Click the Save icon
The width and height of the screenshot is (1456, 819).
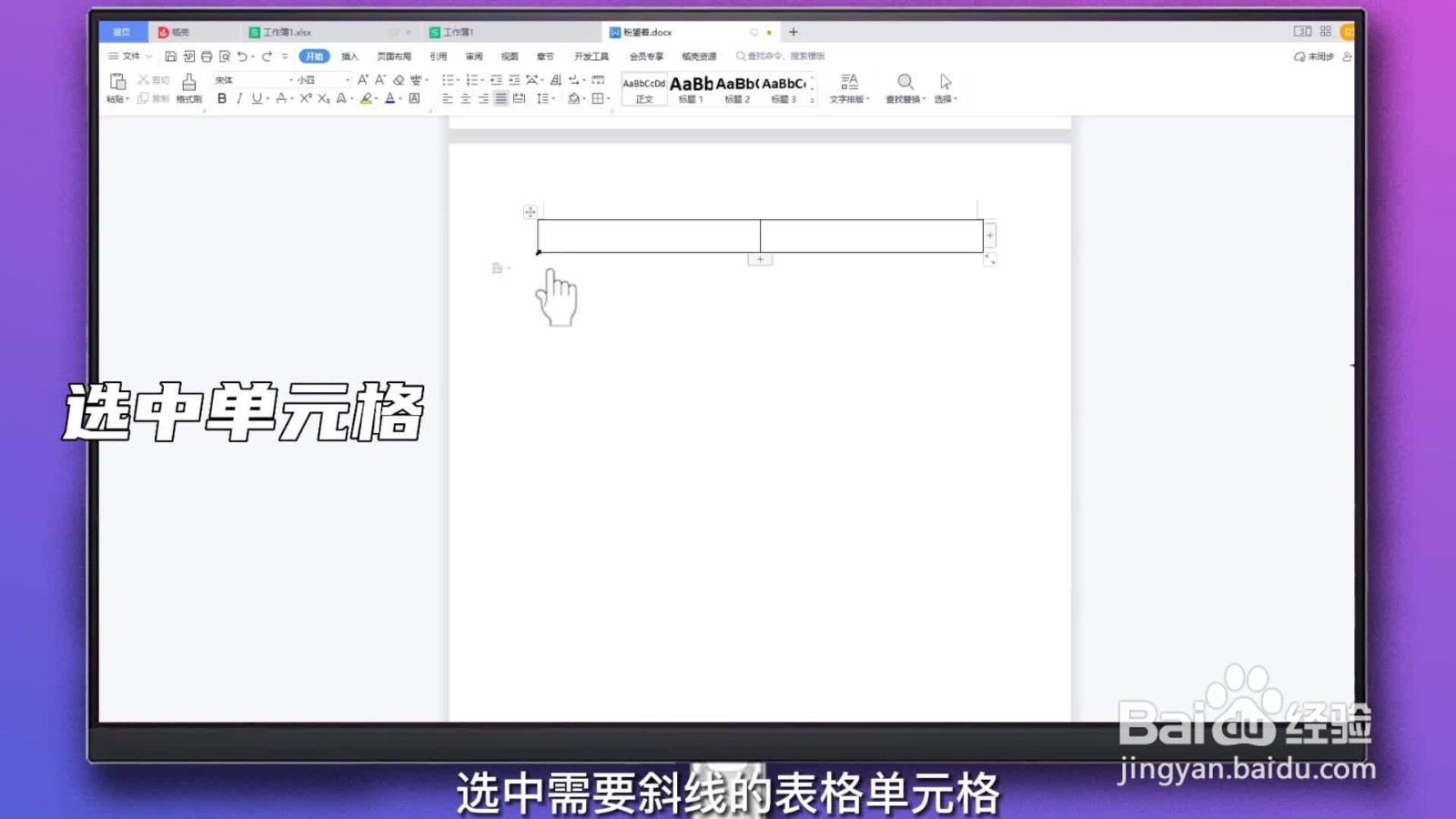tap(171, 56)
